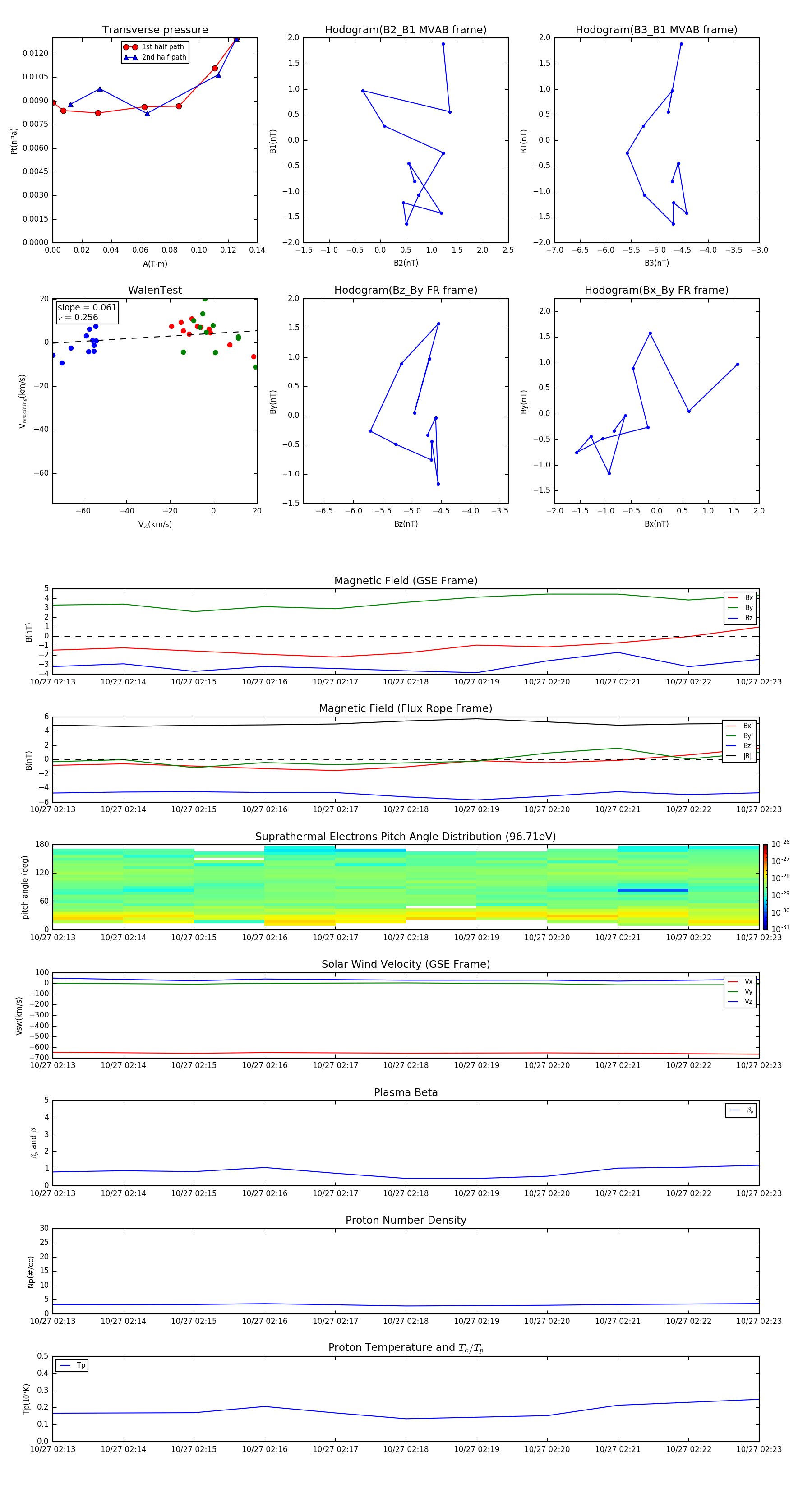Image resolution: width=812 pixels, height=1489 pixels.
Task: Click the "B2(nT)" x-axis label
Action: 406,263
